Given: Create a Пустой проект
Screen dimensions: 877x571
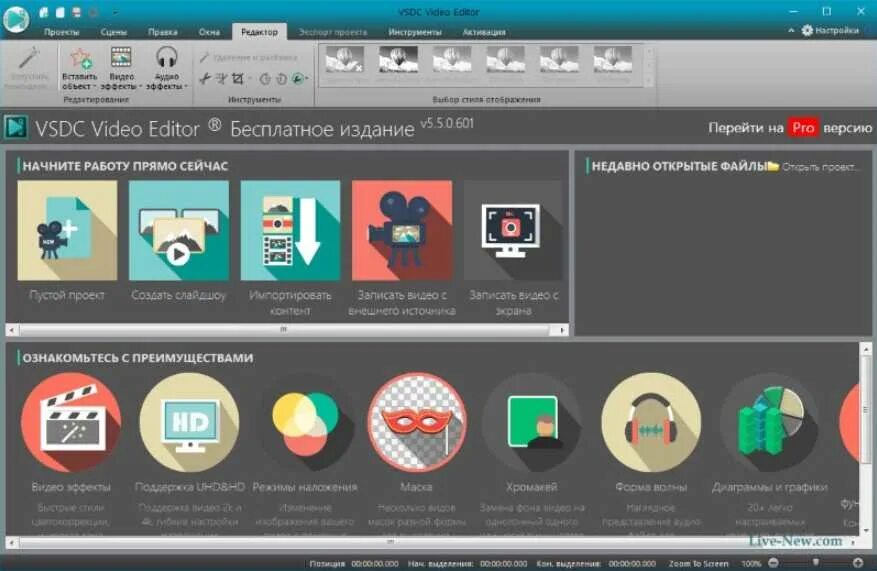Looking at the screenshot, I should (x=67, y=230).
